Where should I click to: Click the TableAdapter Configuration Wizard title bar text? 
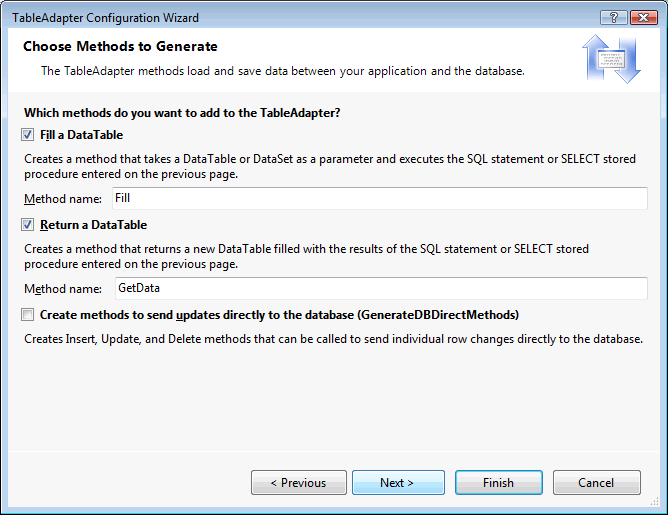(105, 17)
